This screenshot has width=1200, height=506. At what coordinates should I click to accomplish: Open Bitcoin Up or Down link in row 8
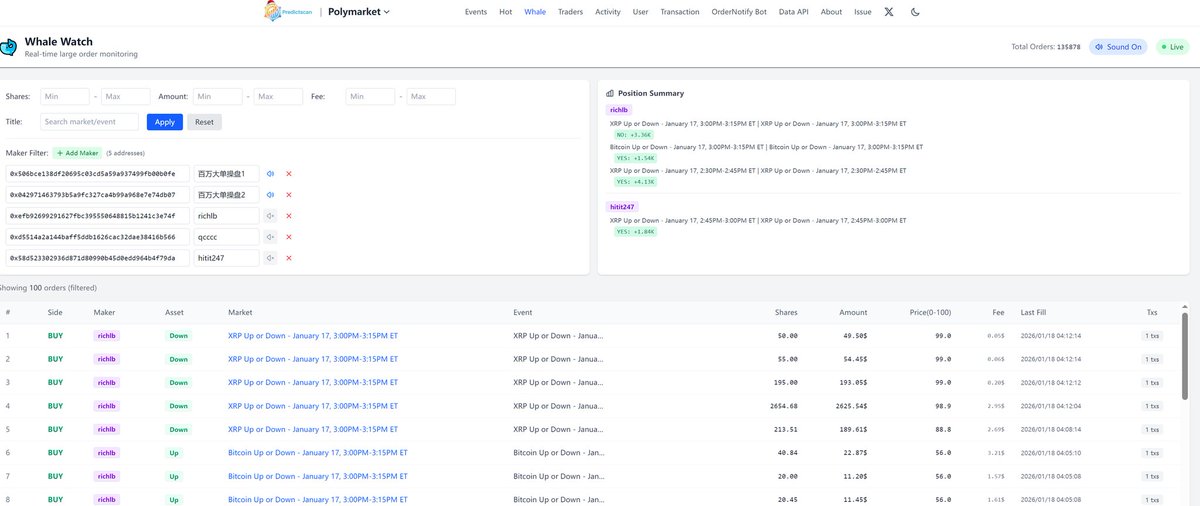pos(318,499)
